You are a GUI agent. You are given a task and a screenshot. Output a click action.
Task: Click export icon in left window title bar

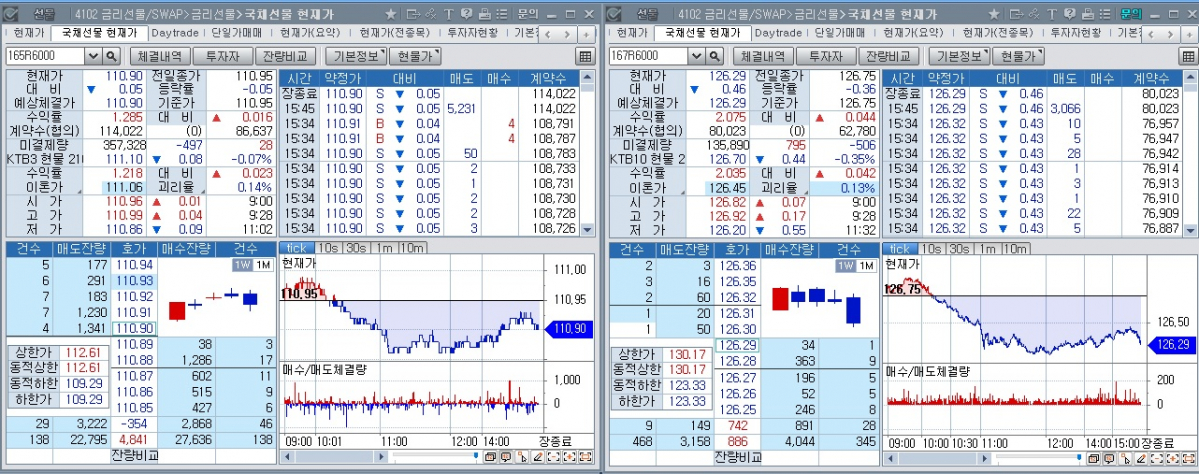(x=414, y=14)
